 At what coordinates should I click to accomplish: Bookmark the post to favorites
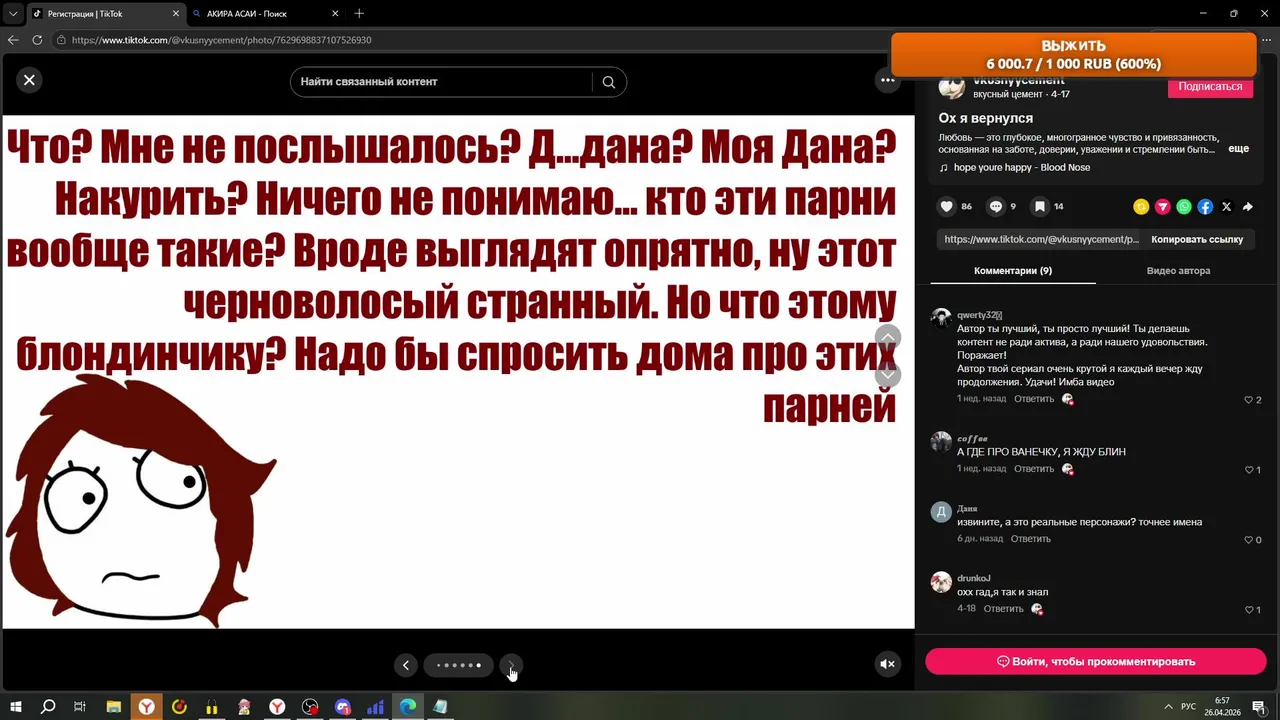point(1040,206)
